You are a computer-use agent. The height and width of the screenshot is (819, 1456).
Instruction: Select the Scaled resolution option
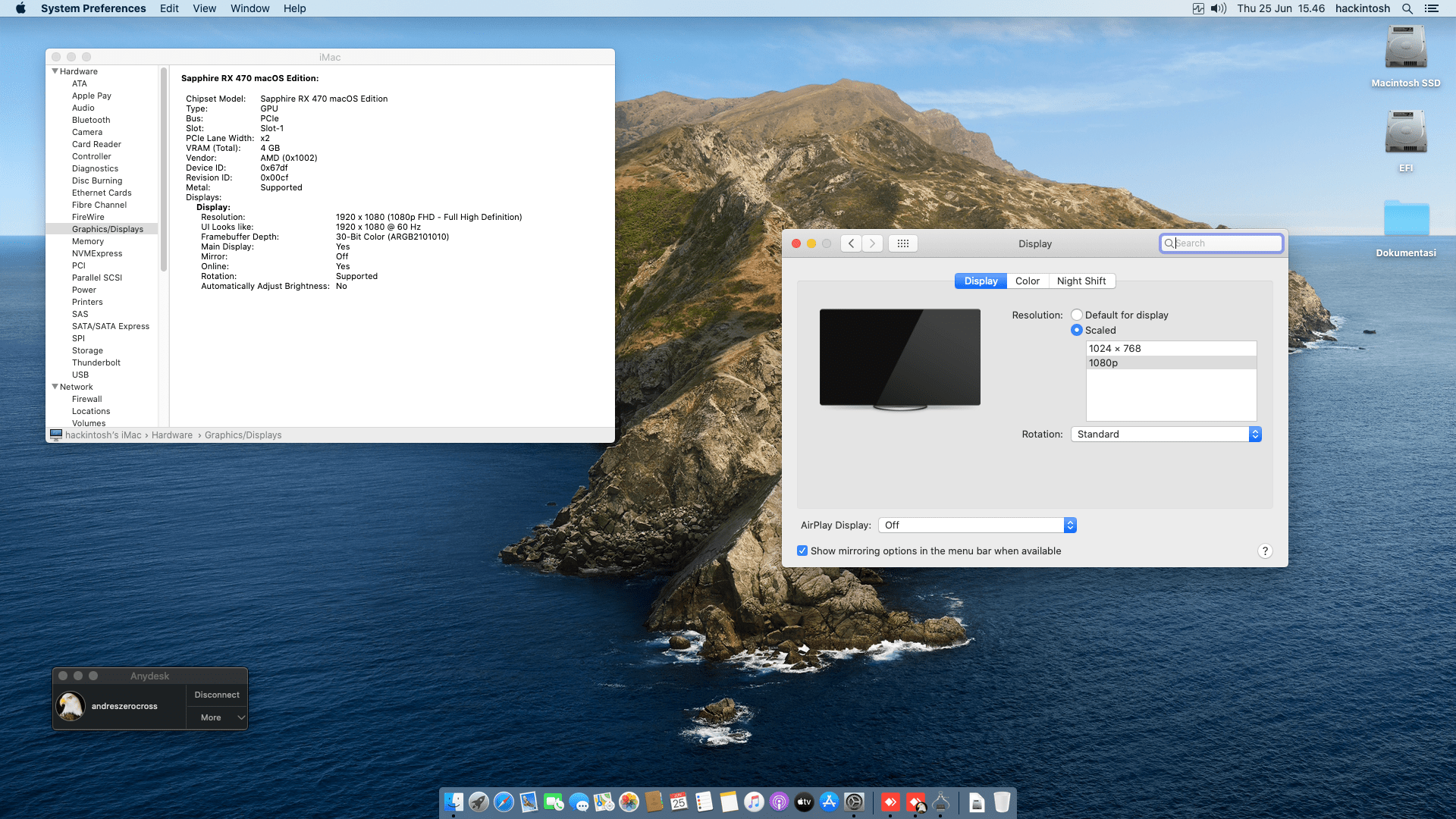1077,330
